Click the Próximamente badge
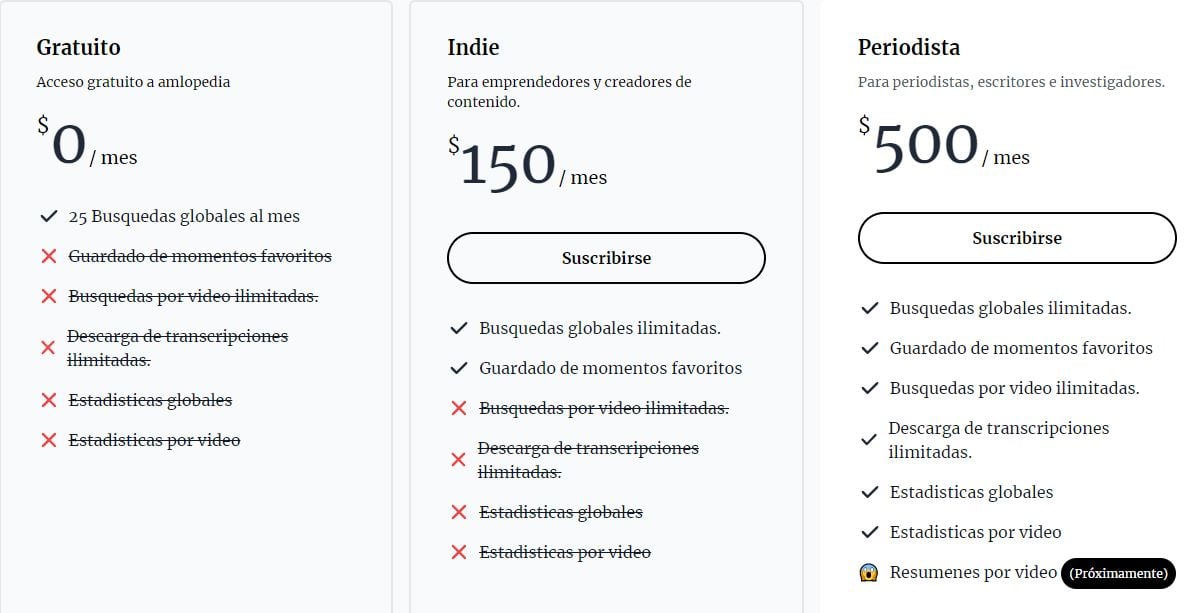1193x613 pixels. point(1118,573)
